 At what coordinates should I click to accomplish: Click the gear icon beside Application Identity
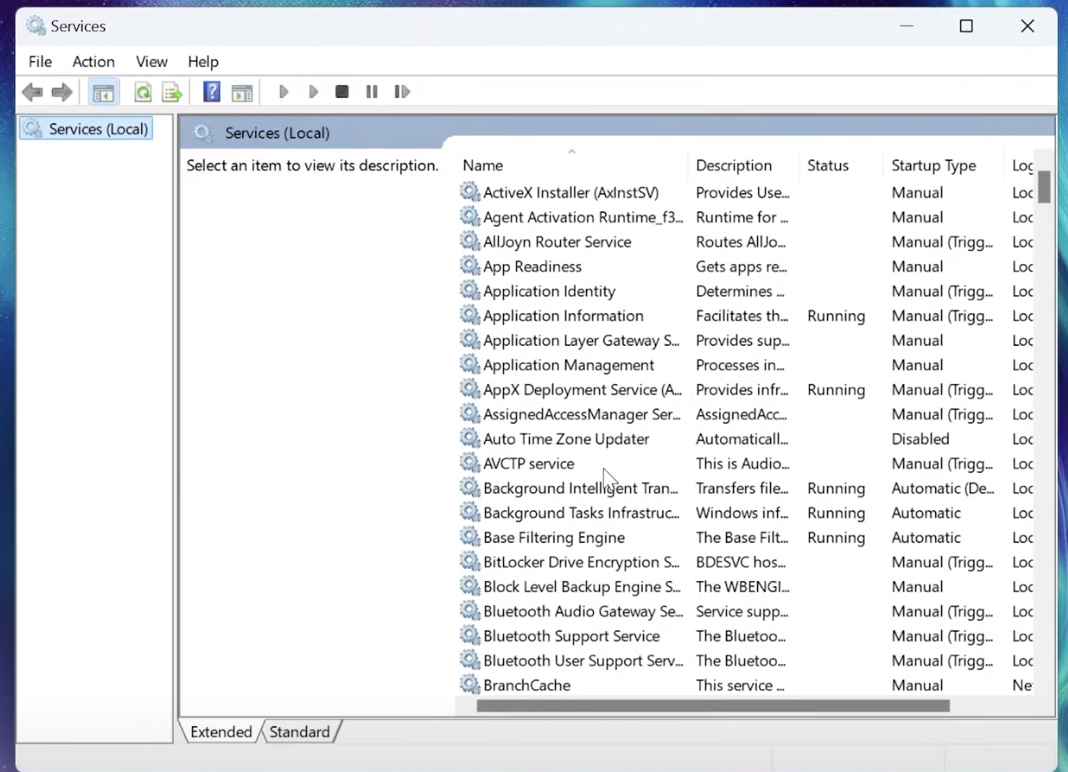(x=469, y=290)
